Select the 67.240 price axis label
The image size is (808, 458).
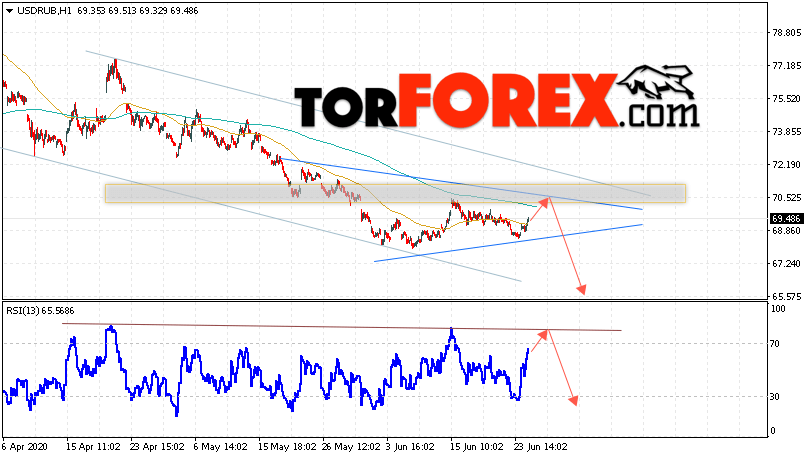point(786,263)
